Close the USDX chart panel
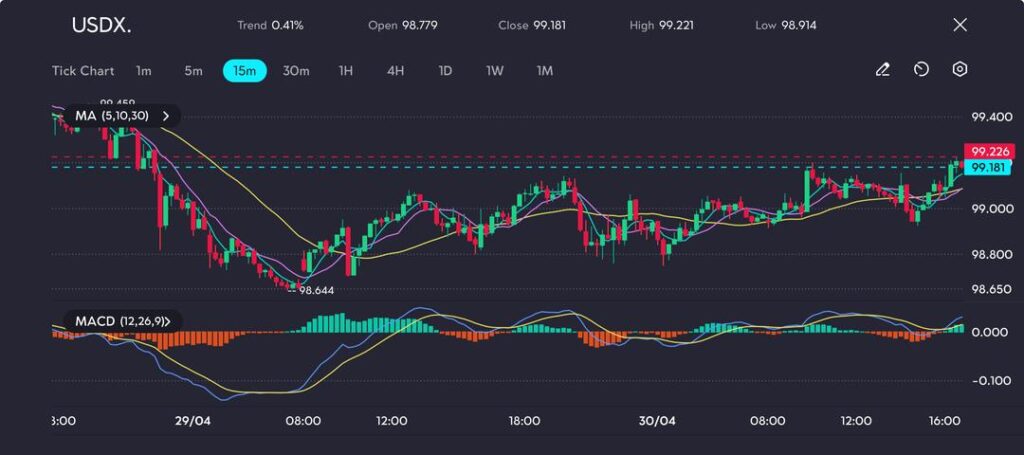The width and height of the screenshot is (1024, 455). pyautogui.click(x=960, y=25)
